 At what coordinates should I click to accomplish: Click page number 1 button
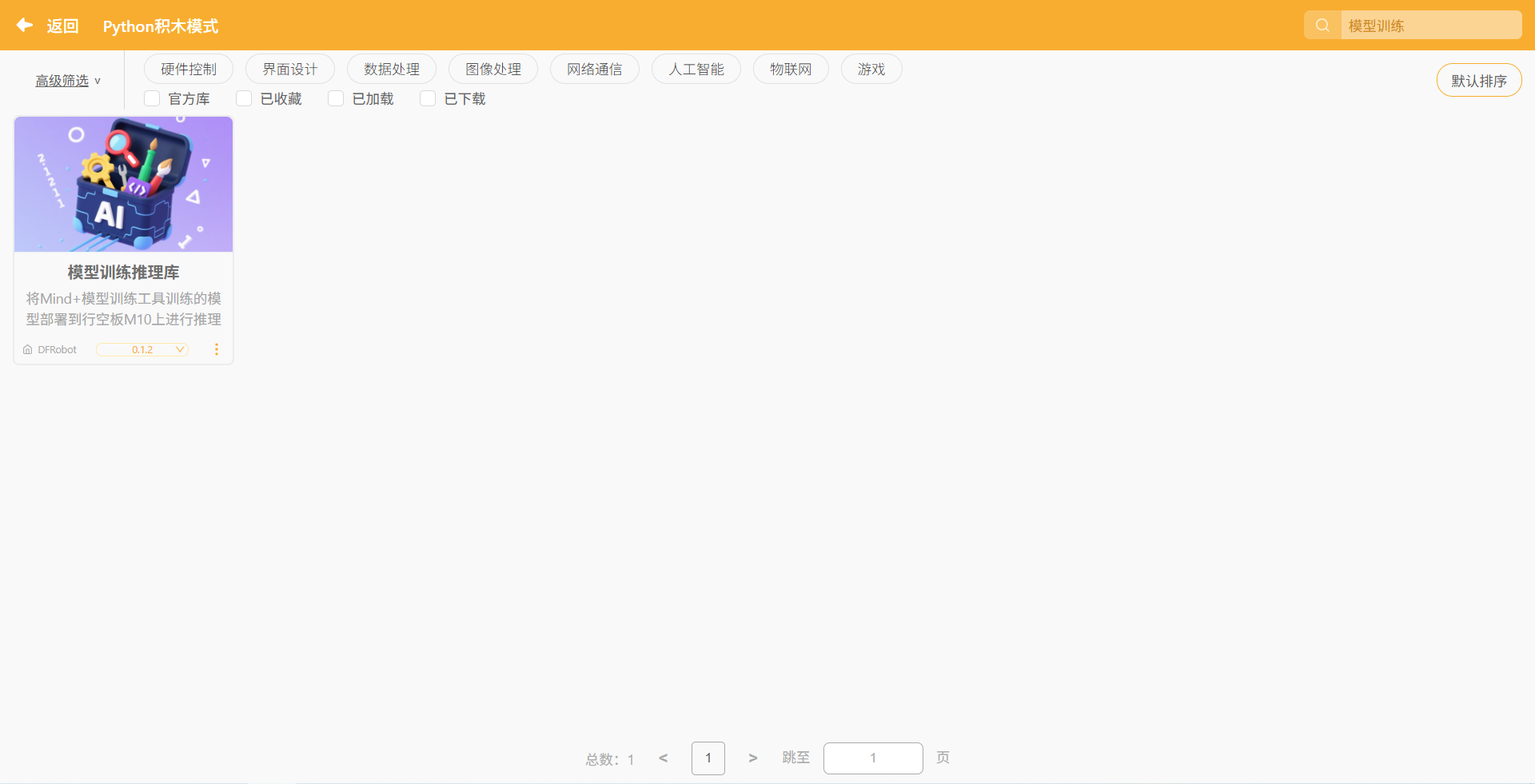(x=708, y=758)
